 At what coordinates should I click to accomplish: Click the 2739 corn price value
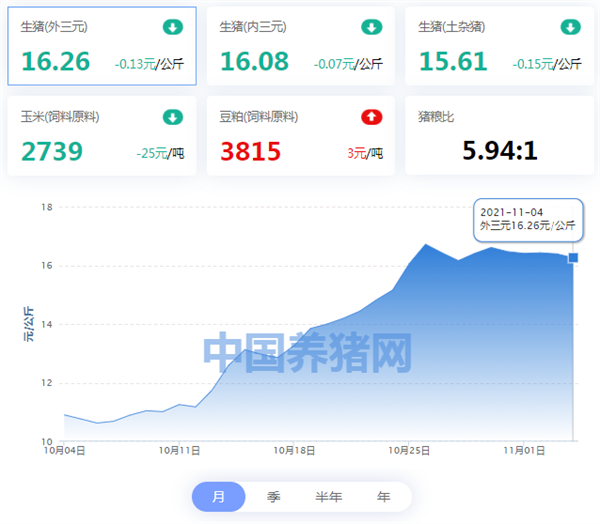pos(52,151)
